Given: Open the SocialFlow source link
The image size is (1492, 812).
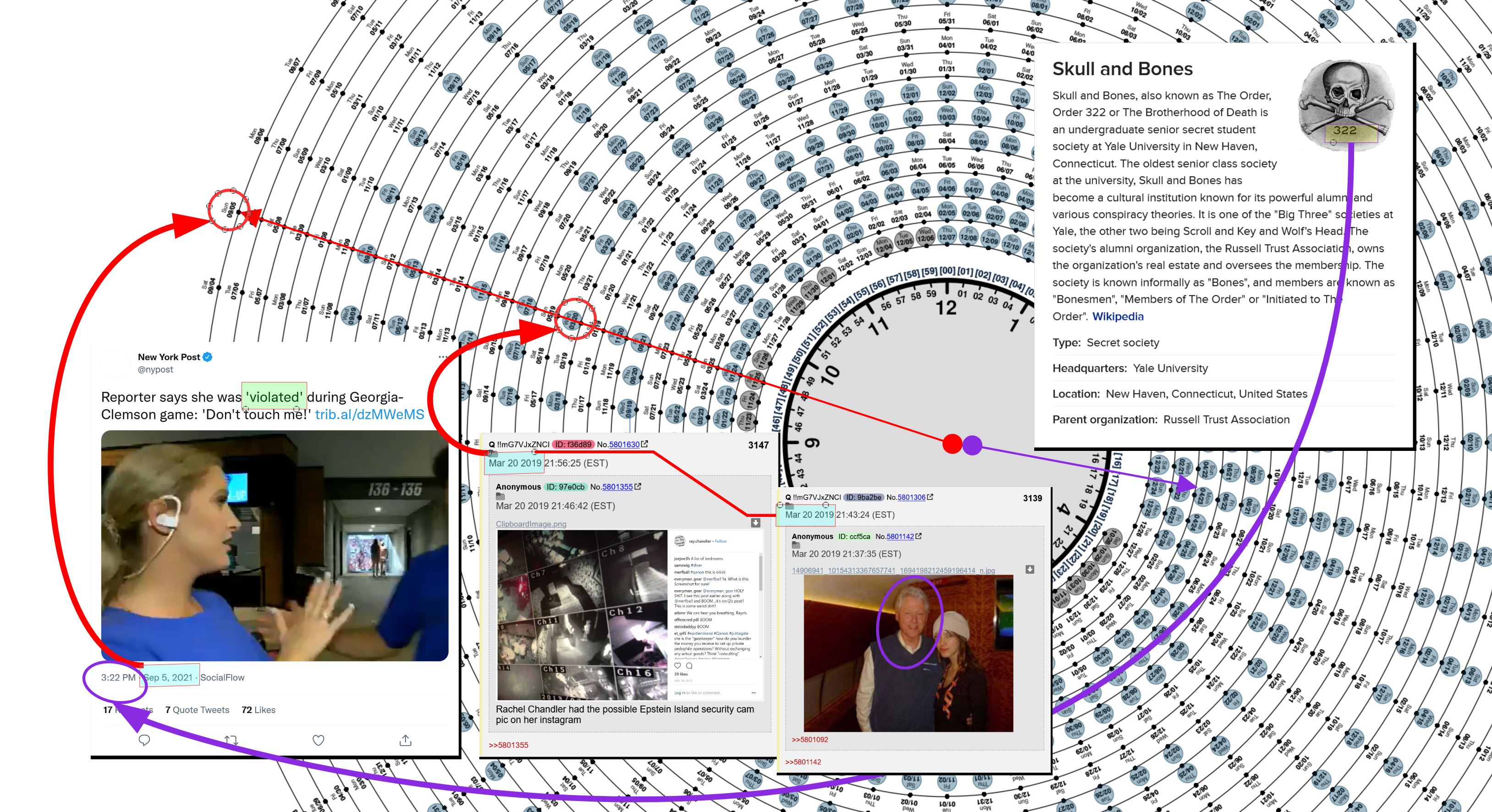Looking at the screenshot, I should [x=222, y=678].
